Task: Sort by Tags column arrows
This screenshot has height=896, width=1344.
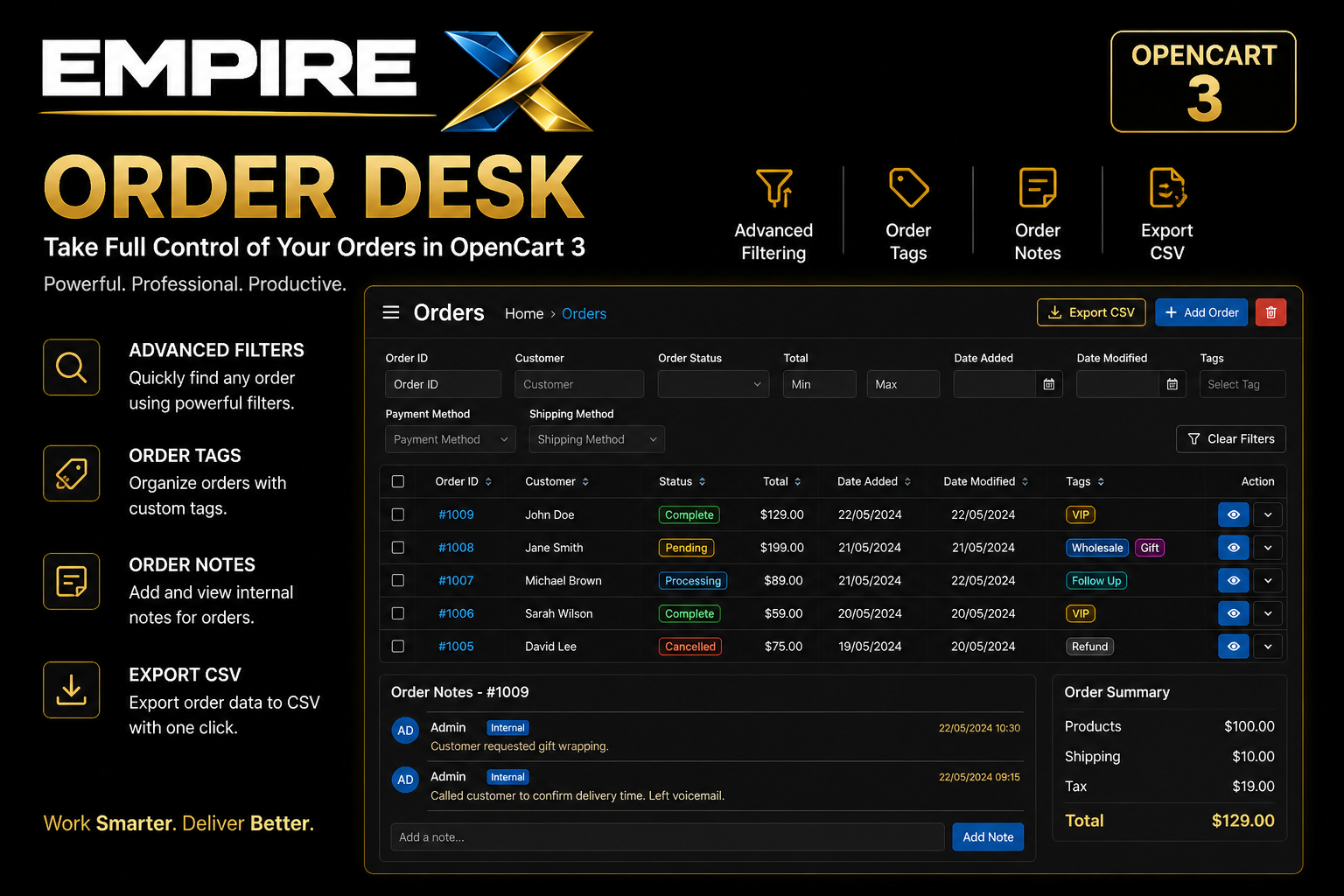Action: tap(1101, 482)
